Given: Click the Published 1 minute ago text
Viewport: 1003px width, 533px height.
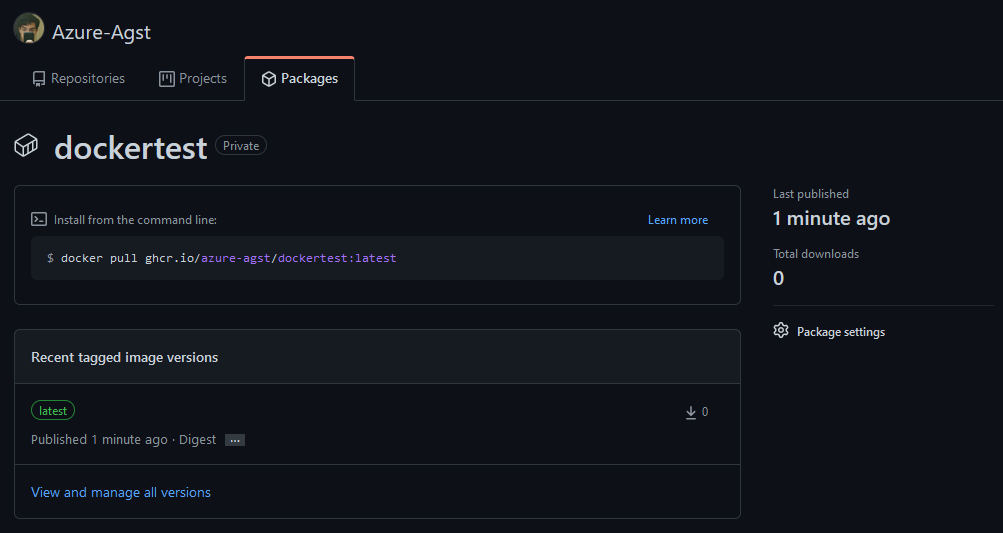Looking at the screenshot, I should coord(99,440).
